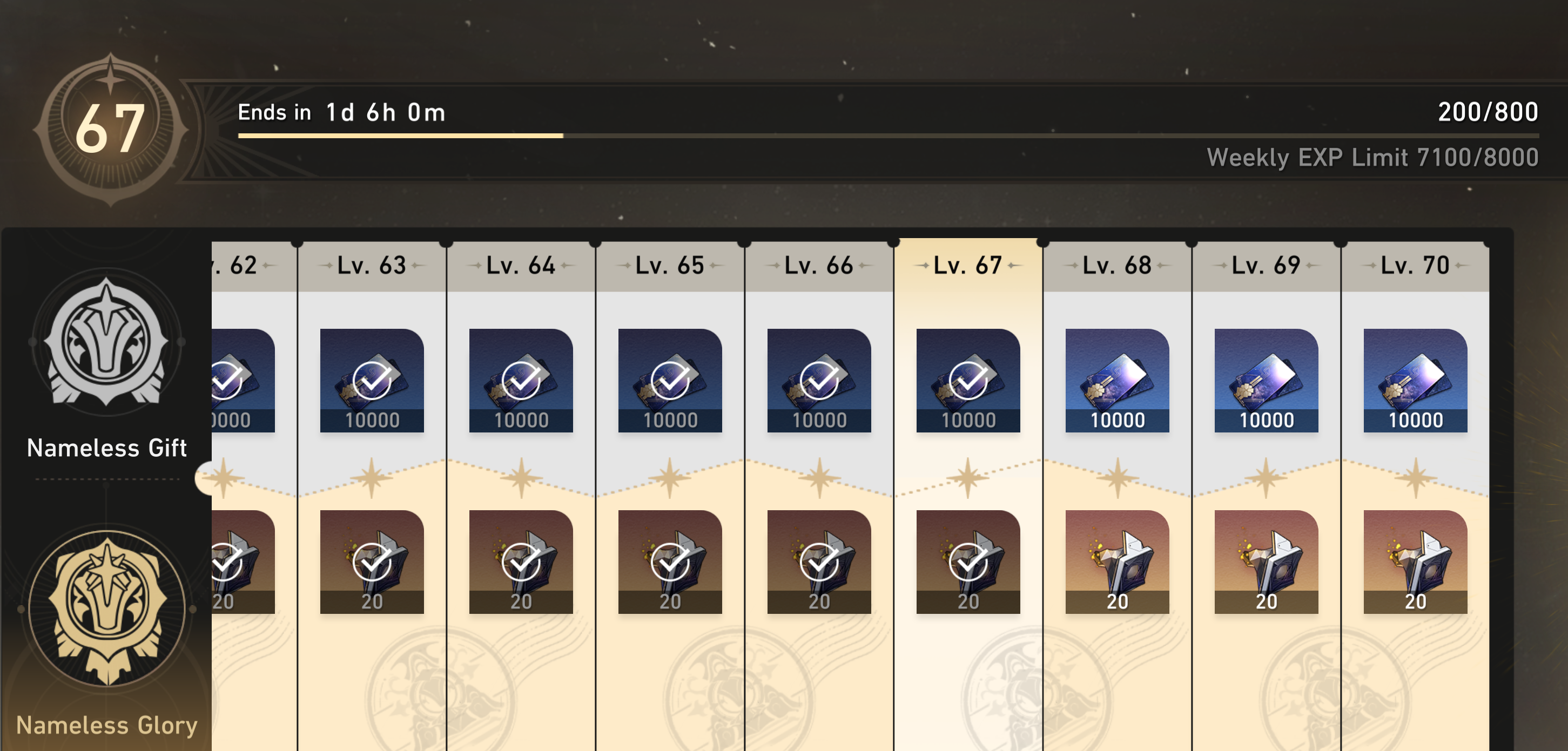Select the Lv. 69 credit reward icon

click(1266, 381)
